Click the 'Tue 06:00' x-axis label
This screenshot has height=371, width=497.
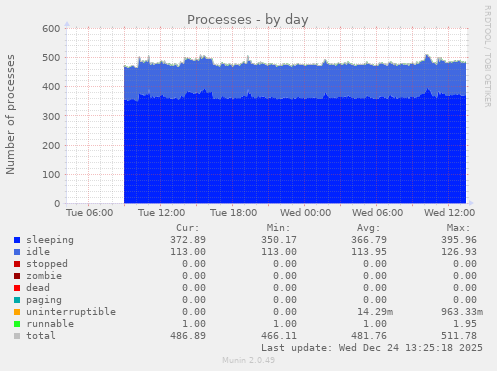tap(90, 213)
